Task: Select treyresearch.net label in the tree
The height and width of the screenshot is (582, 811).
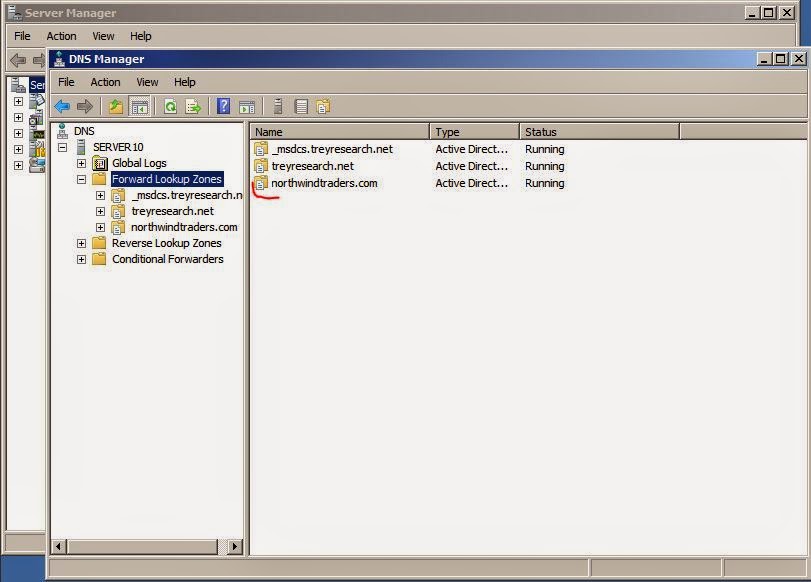Action: pos(173,211)
